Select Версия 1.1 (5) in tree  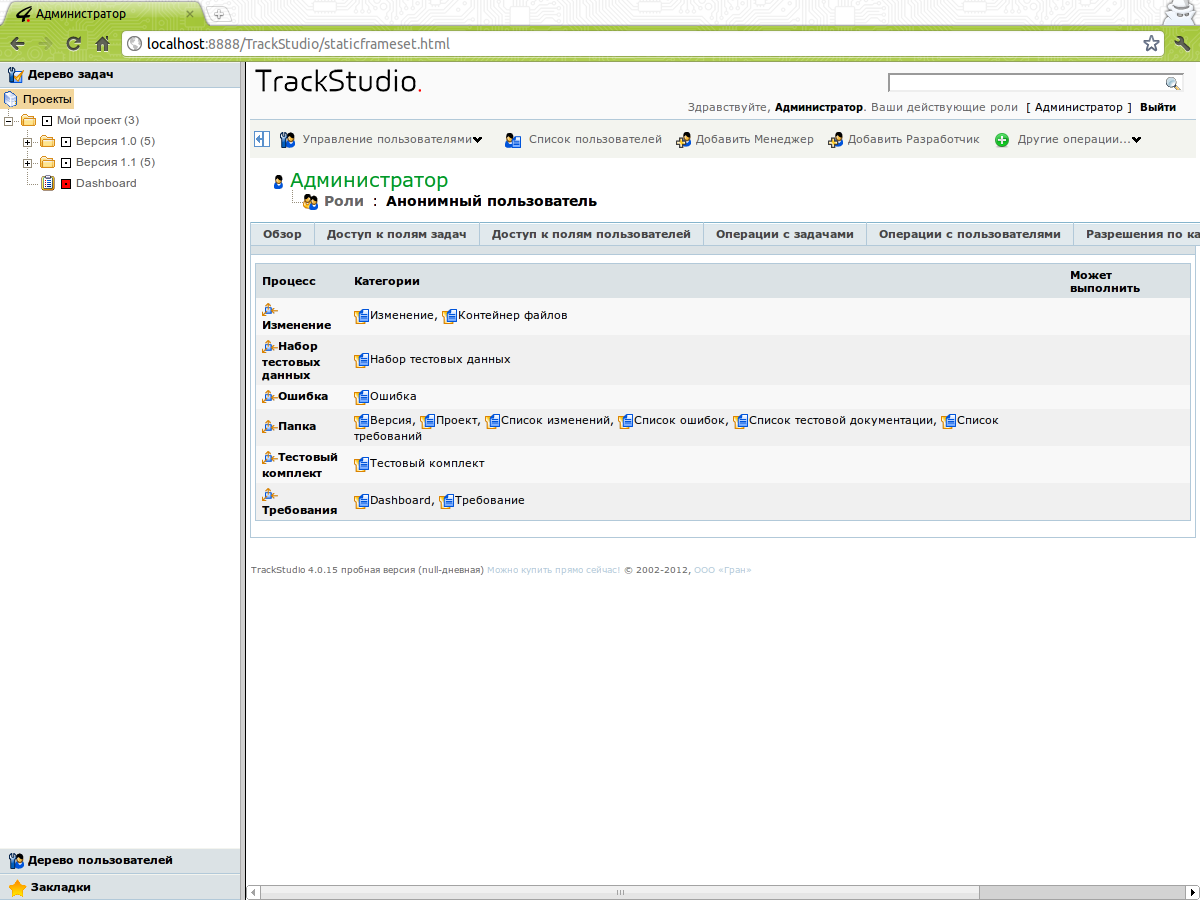point(115,162)
